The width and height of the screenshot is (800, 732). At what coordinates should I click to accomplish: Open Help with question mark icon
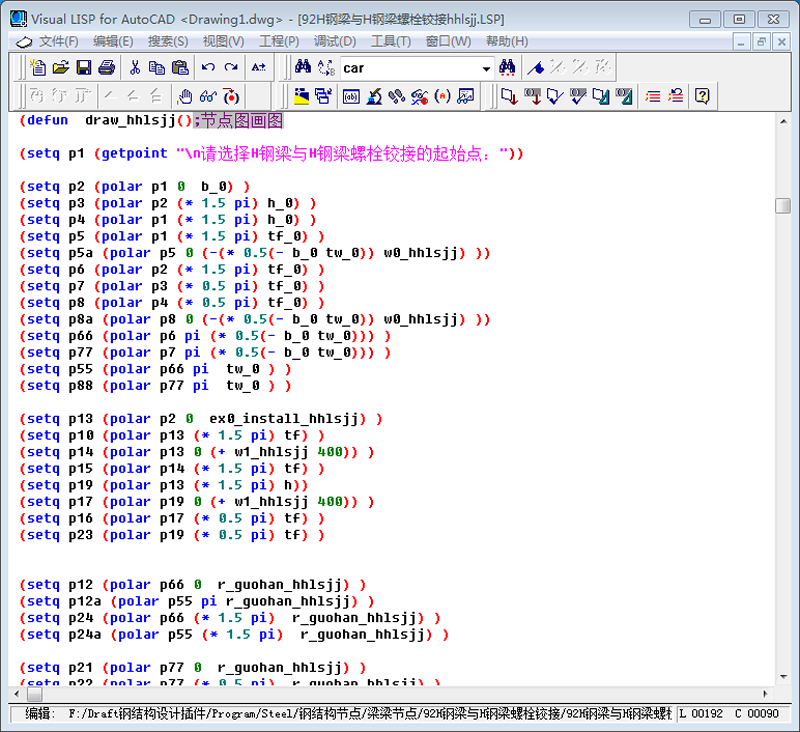coord(703,96)
